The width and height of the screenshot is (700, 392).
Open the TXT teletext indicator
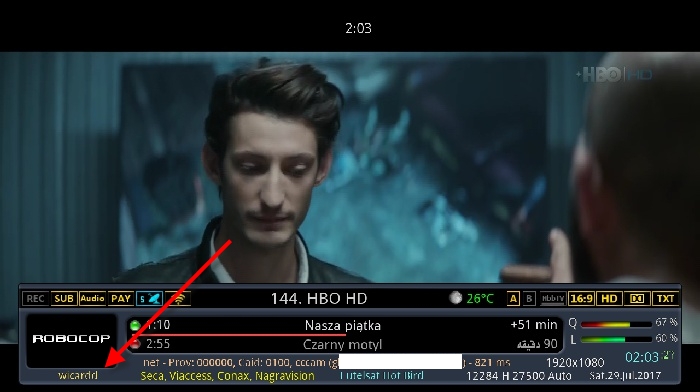[x=665, y=299]
